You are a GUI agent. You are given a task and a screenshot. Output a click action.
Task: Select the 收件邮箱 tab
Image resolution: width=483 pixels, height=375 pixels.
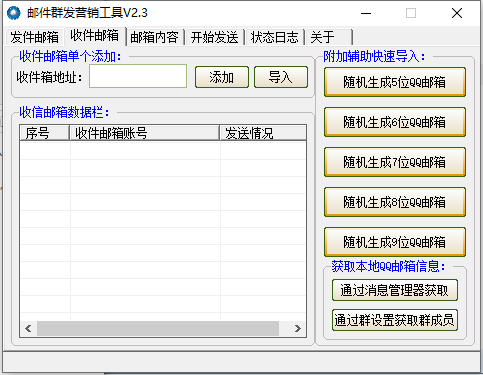(95, 35)
